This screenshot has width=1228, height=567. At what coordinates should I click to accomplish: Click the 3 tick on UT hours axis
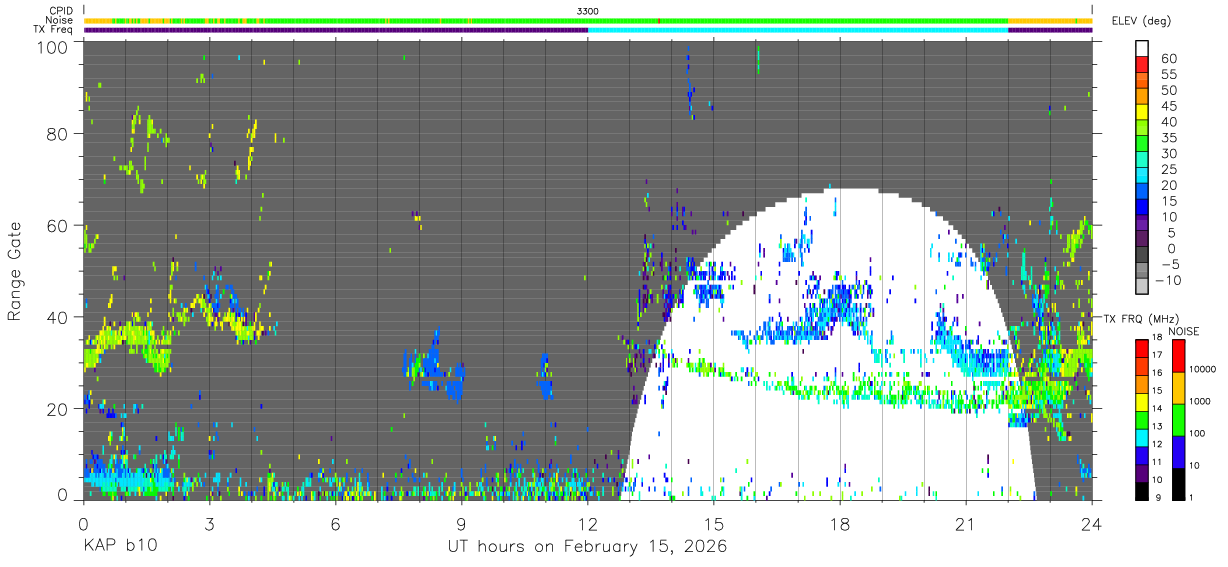[209, 524]
